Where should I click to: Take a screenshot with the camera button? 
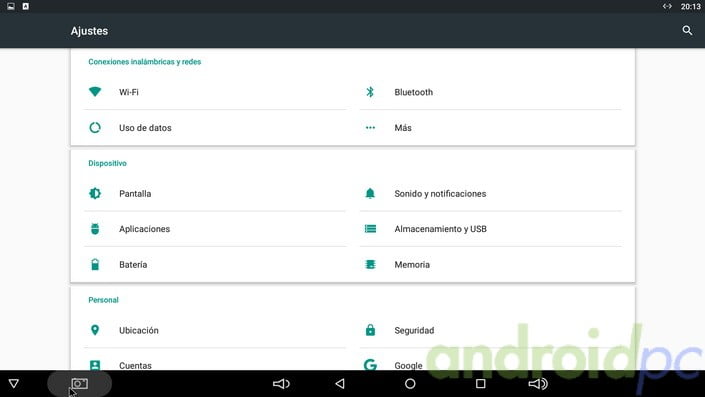click(80, 384)
